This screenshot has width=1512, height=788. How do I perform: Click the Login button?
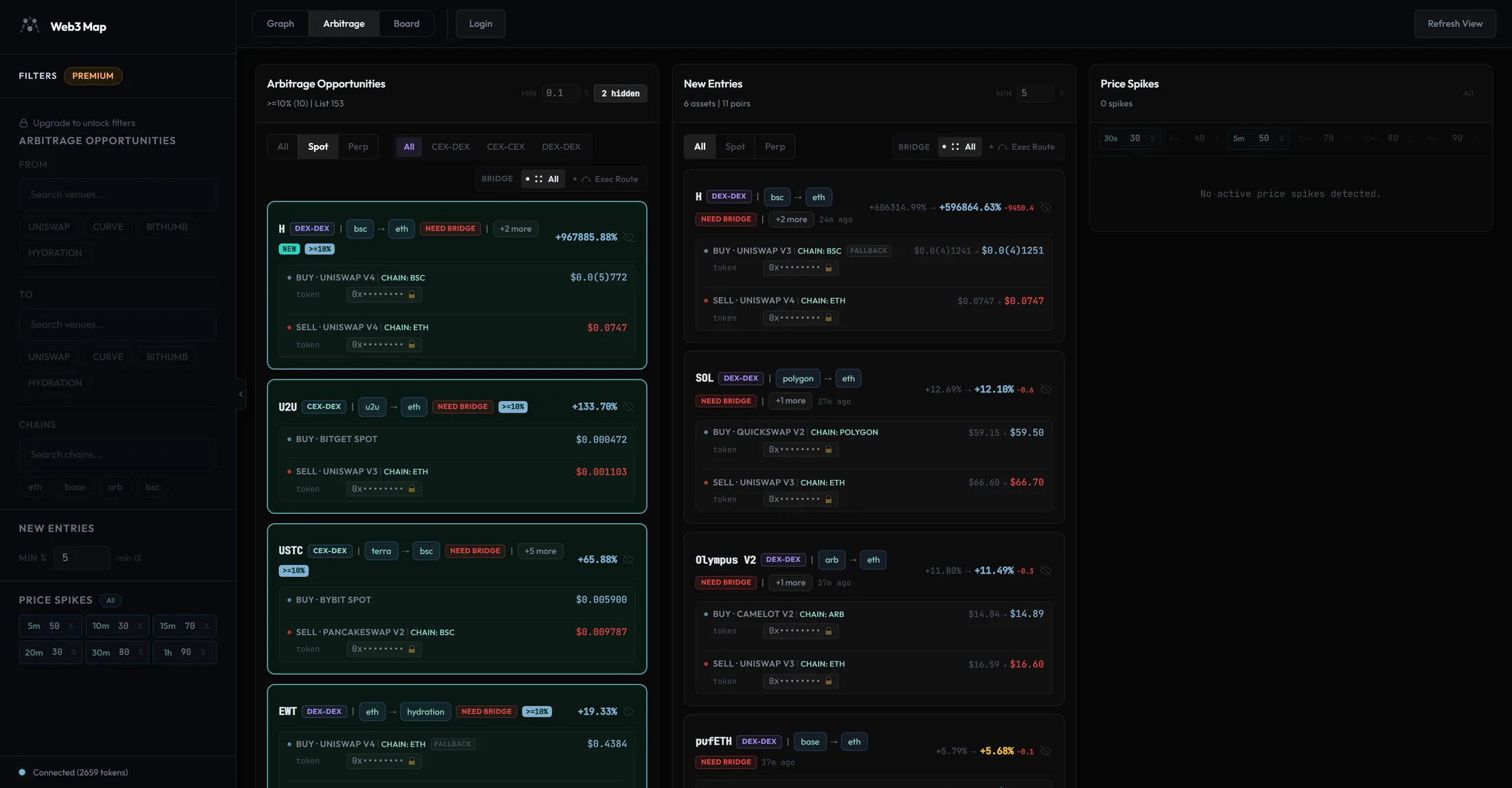(x=480, y=23)
